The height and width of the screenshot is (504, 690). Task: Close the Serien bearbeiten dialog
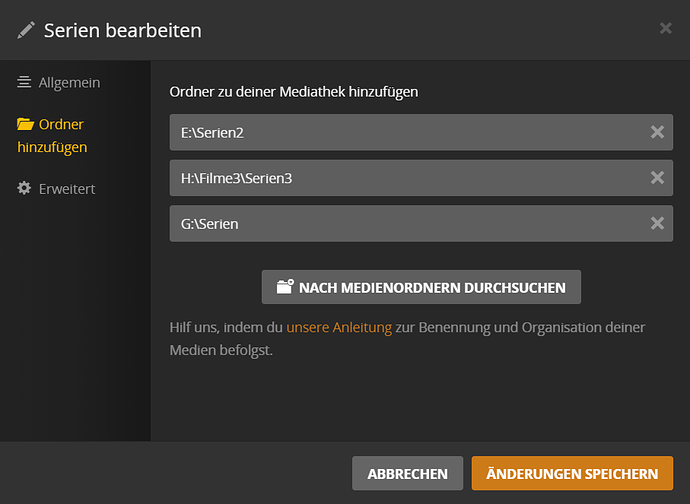point(665,28)
